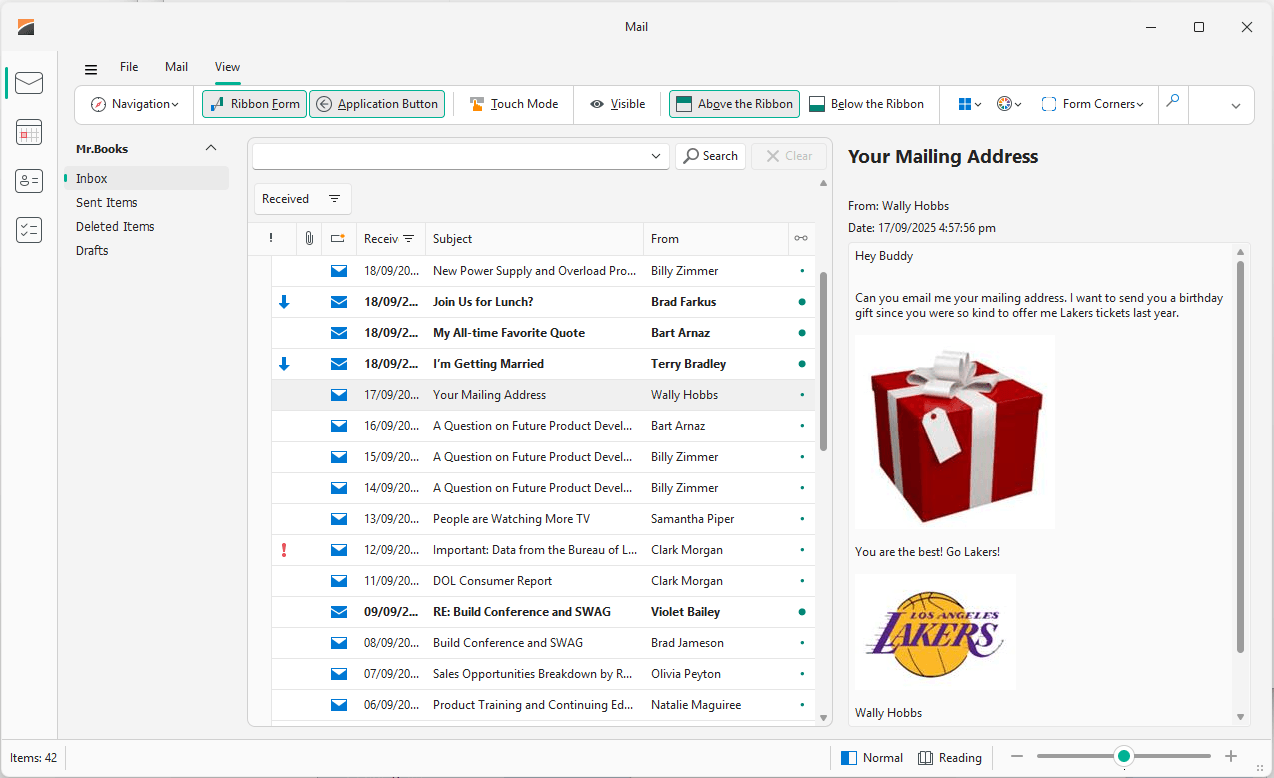Click unread dot on Violet Bailey email
Viewport: 1274px width, 778px height.
pyautogui.click(x=802, y=611)
